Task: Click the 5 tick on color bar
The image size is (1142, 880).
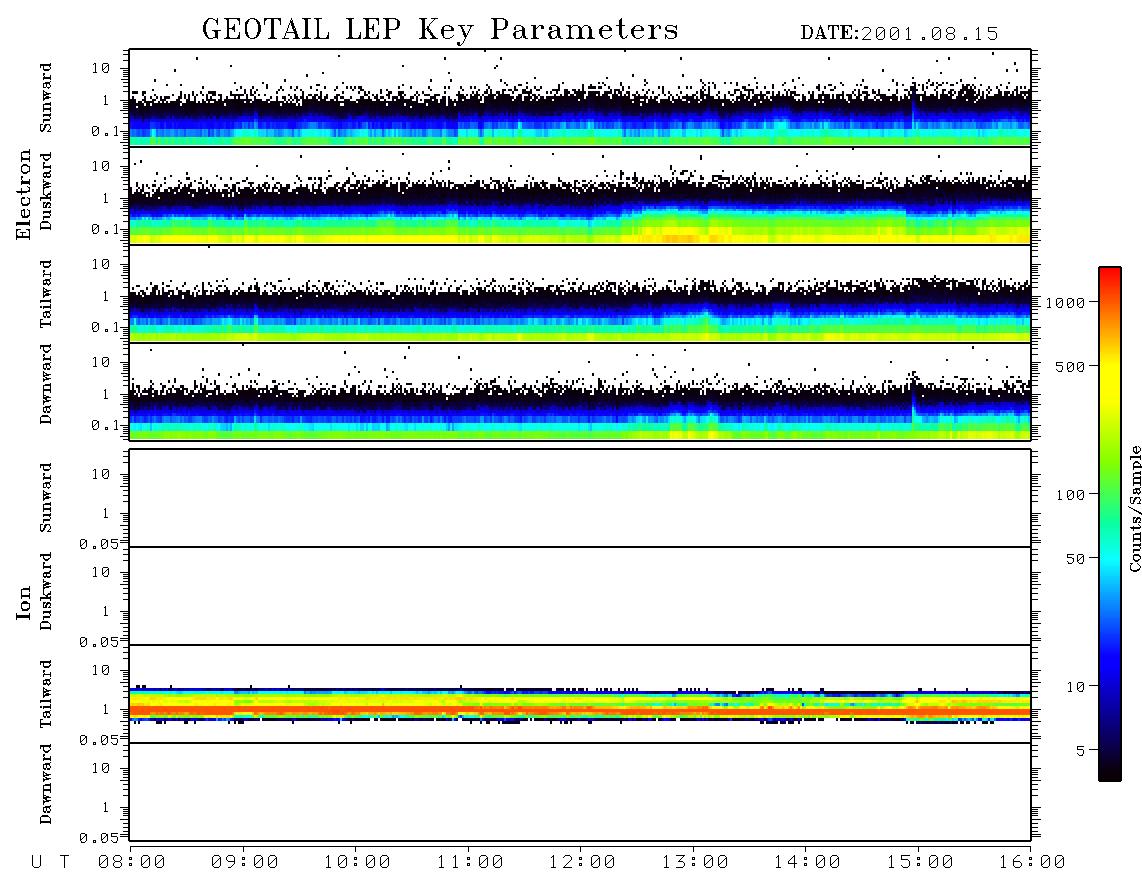Action: tap(1080, 751)
